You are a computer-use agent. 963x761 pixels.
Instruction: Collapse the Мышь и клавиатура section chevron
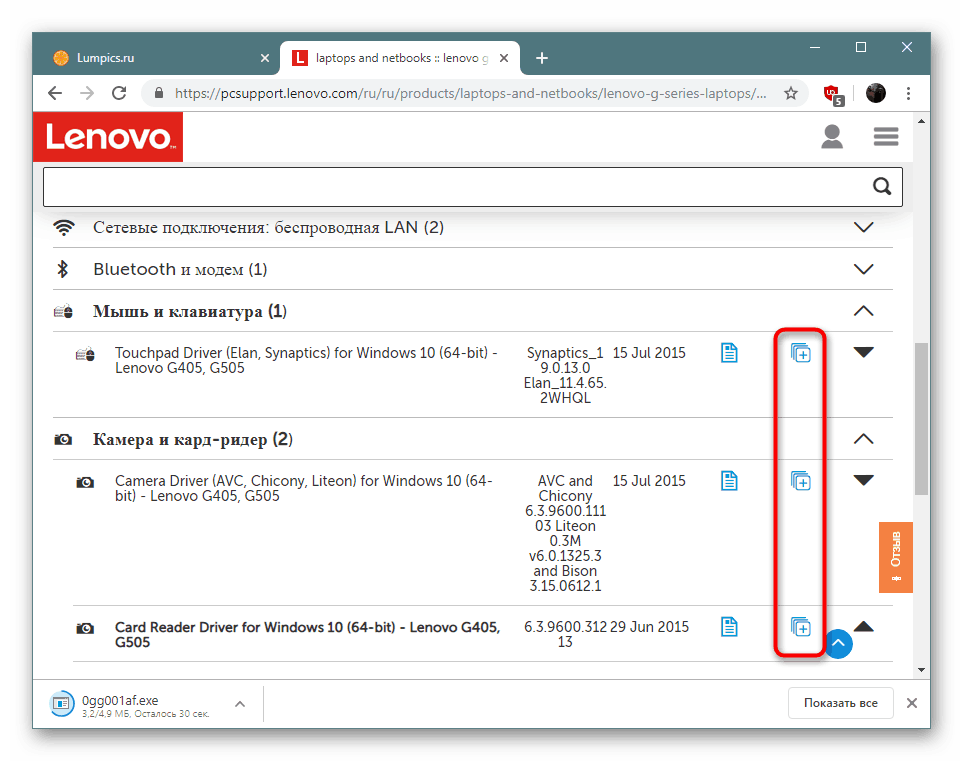pos(864,311)
